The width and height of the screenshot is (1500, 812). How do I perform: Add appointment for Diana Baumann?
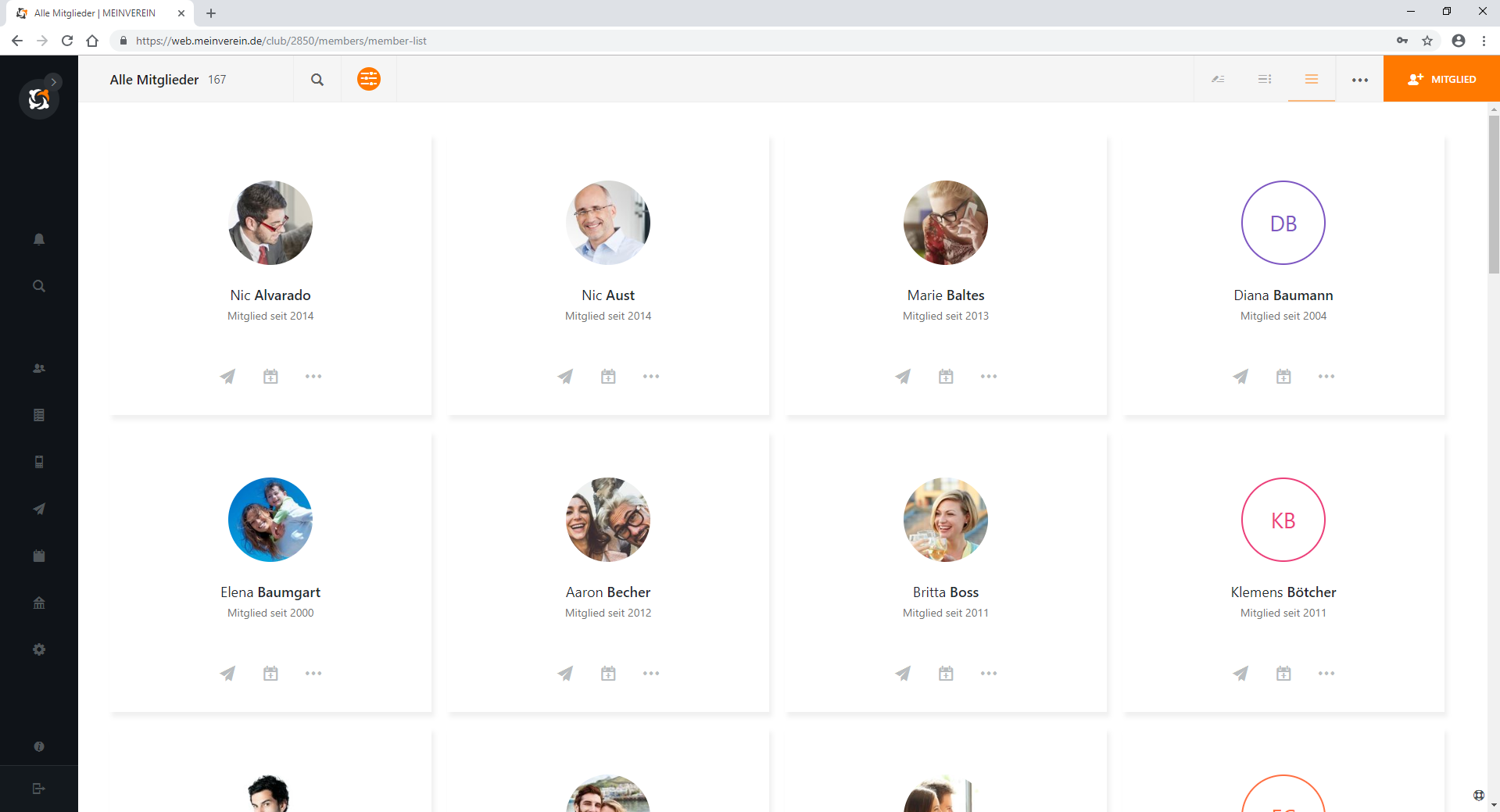(1283, 377)
